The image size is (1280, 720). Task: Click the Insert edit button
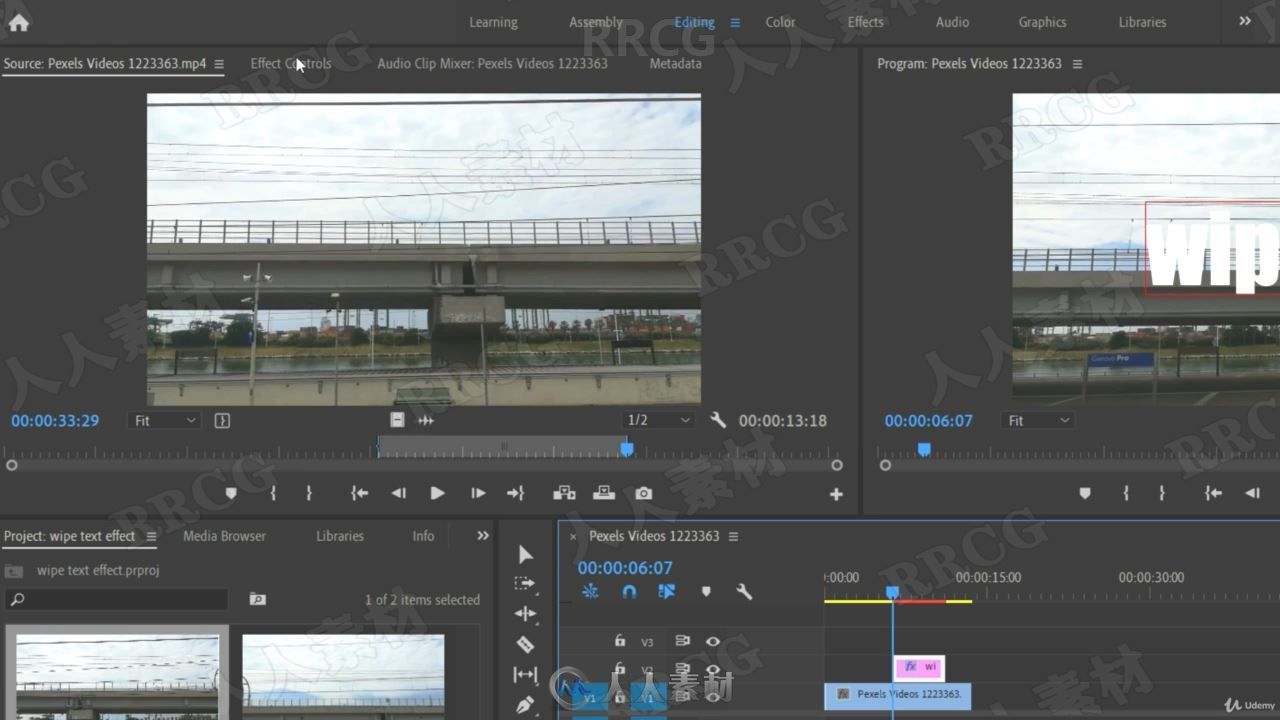564,493
